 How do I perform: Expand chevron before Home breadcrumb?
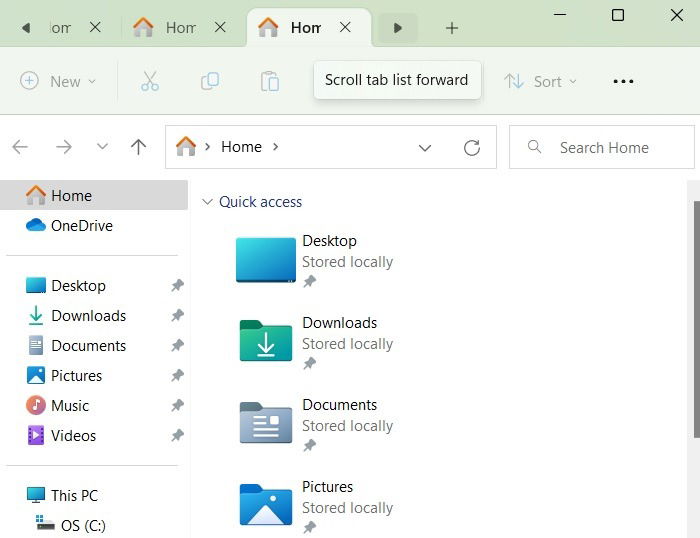[208, 146]
